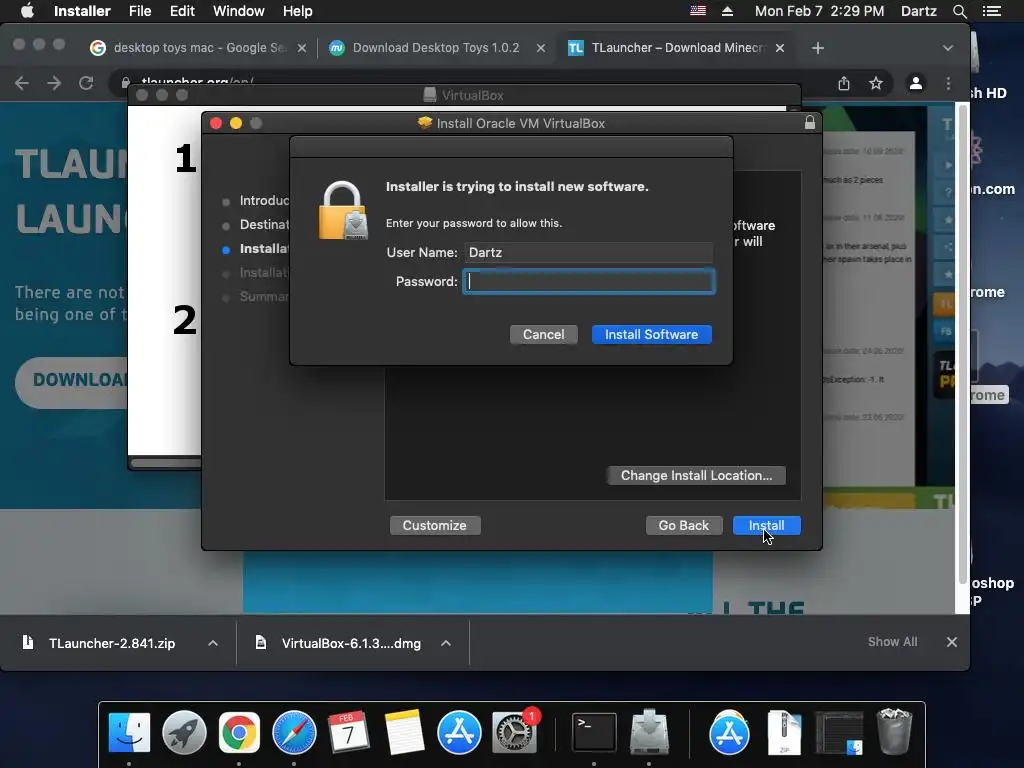Click Chrome forward arrow
This screenshot has height=768, width=1024.
[54, 83]
